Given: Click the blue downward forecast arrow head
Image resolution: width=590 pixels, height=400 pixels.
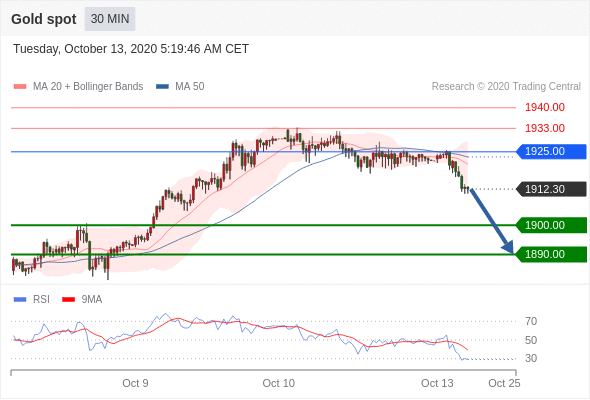Looking at the screenshot, I should click(x=508, y=248).
